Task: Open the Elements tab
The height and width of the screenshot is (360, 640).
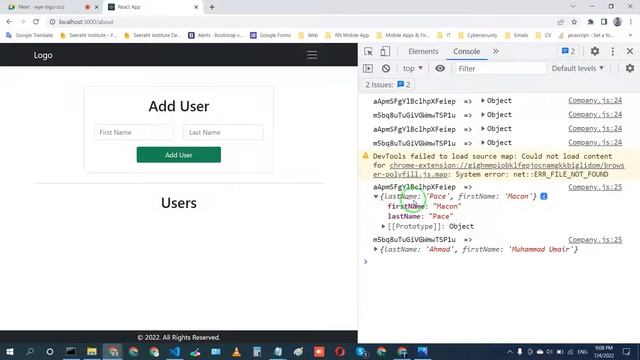Action: coord(423,51)
